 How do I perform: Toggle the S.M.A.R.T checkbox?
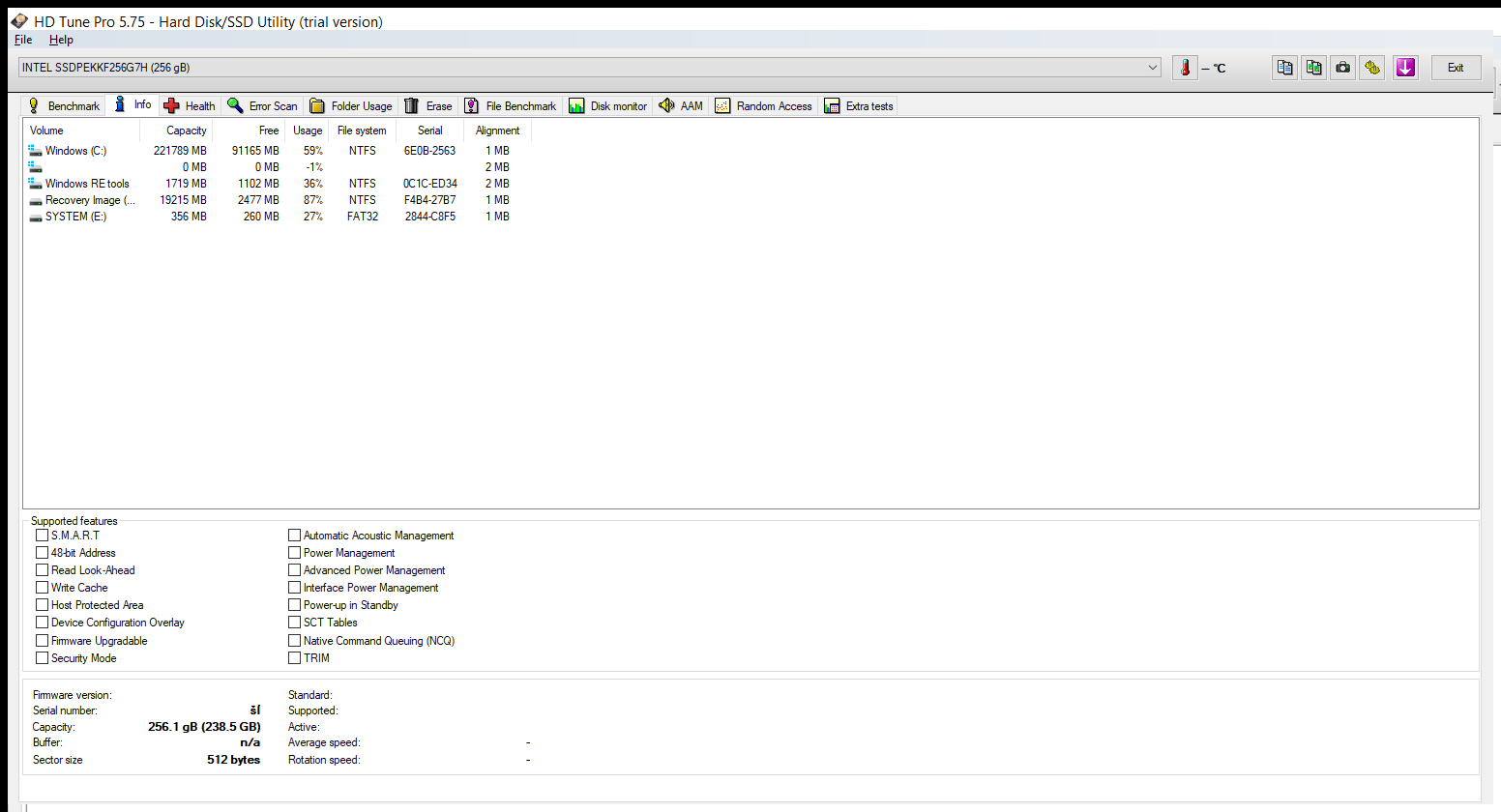(x=42, y=536)
